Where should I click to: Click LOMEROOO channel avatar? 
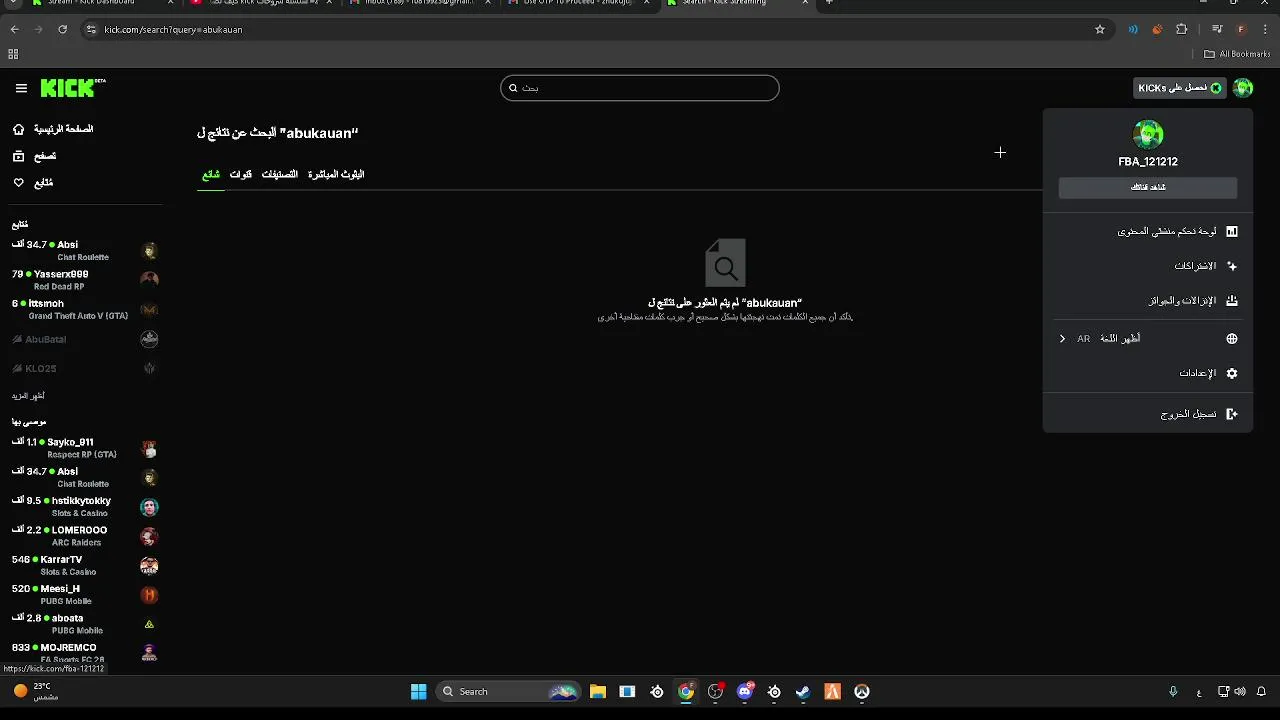pyautogui.click(x=149, y=536)
